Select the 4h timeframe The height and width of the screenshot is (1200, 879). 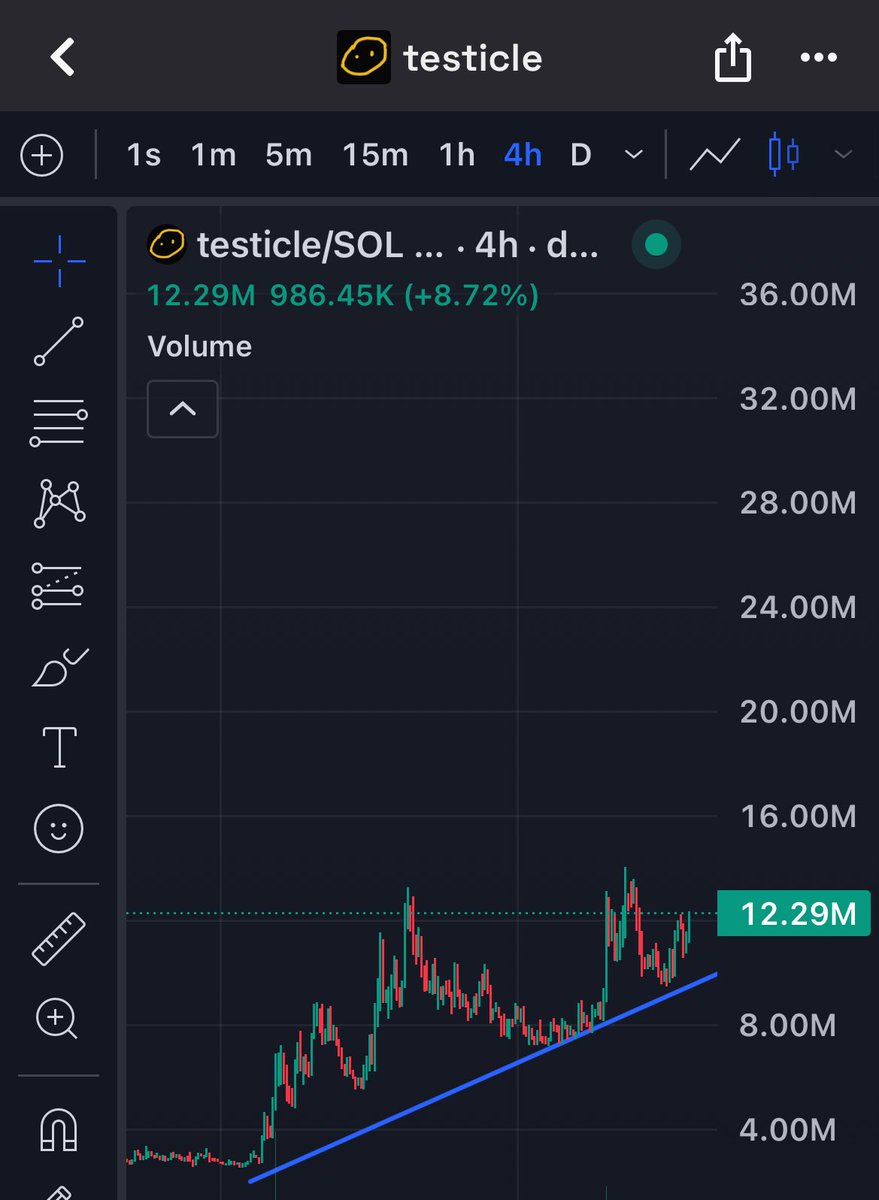(523, 156)
